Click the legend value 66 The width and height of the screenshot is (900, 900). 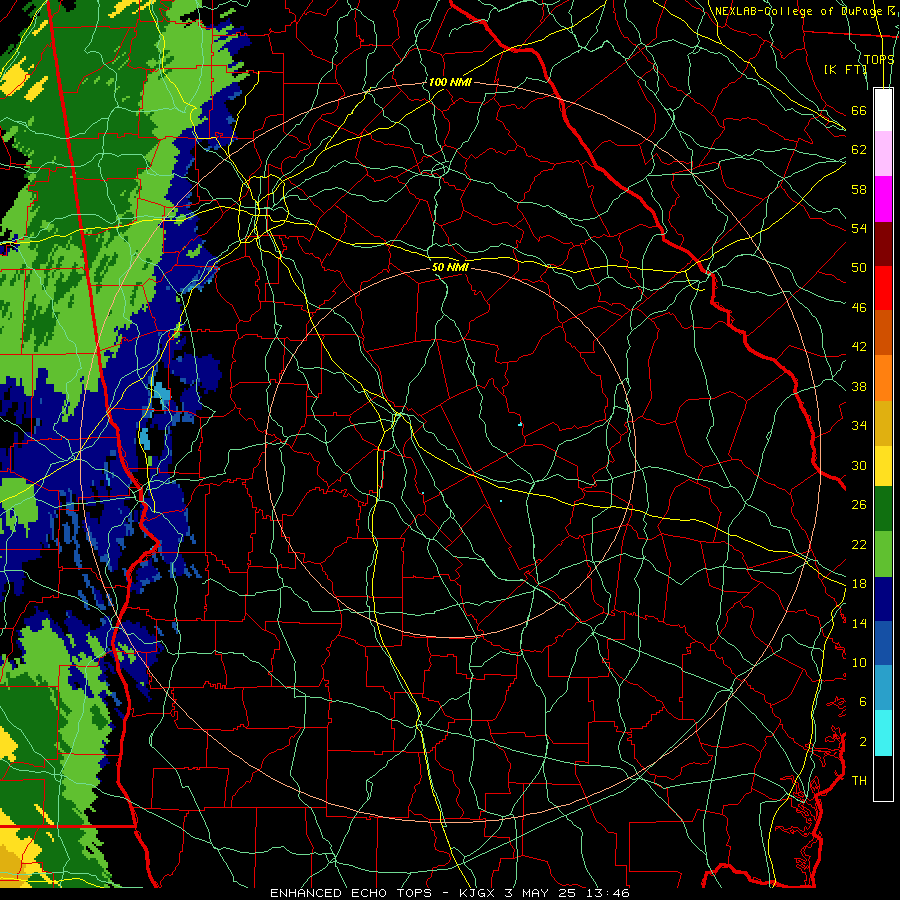[859, 110]
